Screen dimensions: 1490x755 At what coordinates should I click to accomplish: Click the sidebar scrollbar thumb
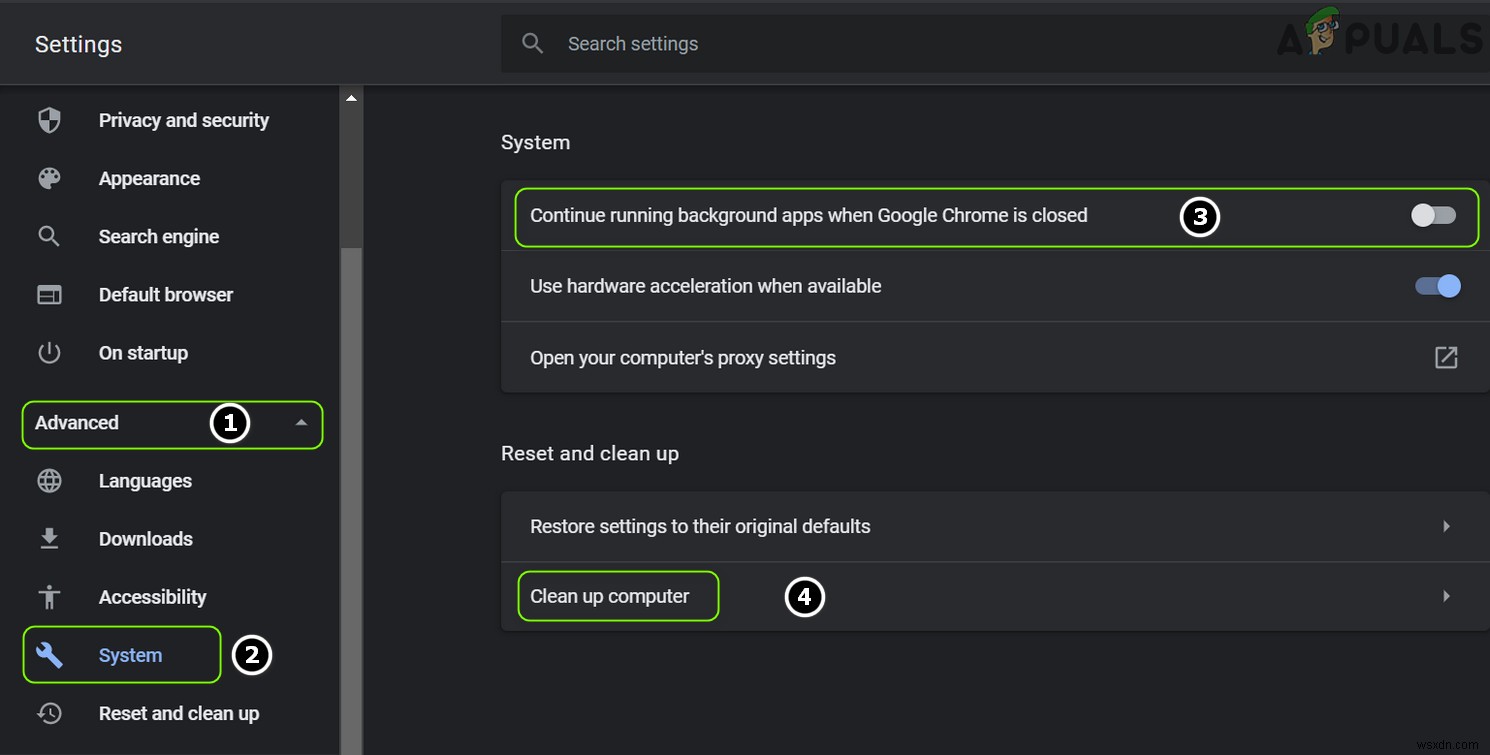(351, 500)
